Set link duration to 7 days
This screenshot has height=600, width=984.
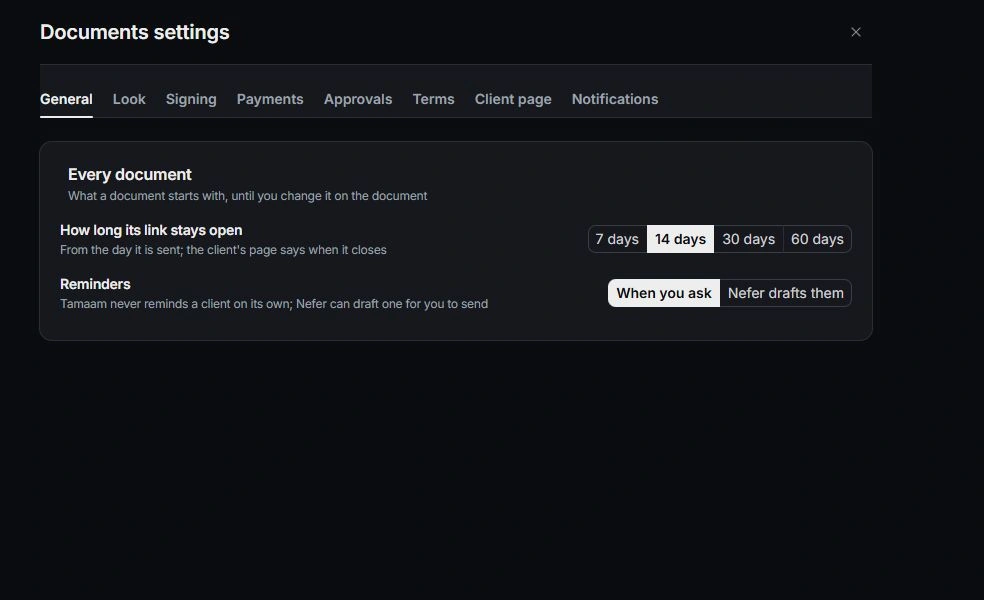click(618, 239)
